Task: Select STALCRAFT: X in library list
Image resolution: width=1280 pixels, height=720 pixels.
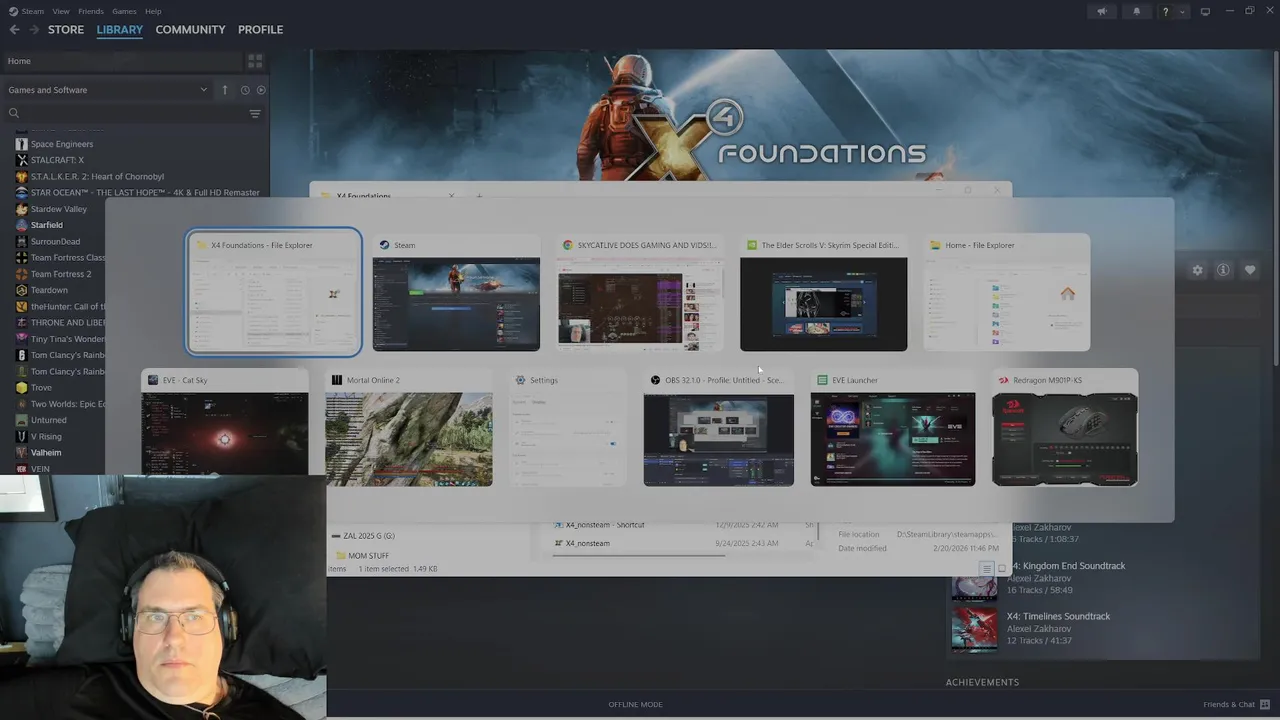Action: [57, 160]
